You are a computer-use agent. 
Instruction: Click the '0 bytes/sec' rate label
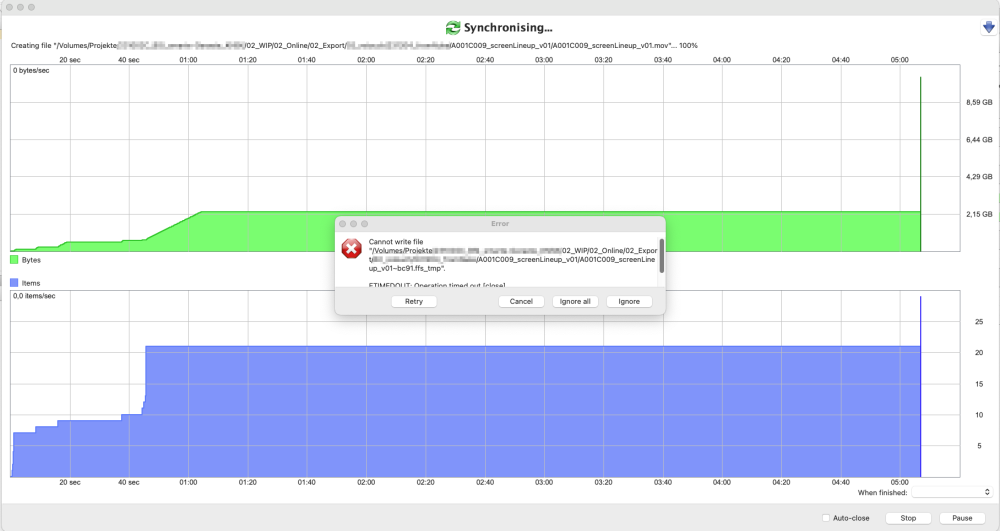pos(31,71)
